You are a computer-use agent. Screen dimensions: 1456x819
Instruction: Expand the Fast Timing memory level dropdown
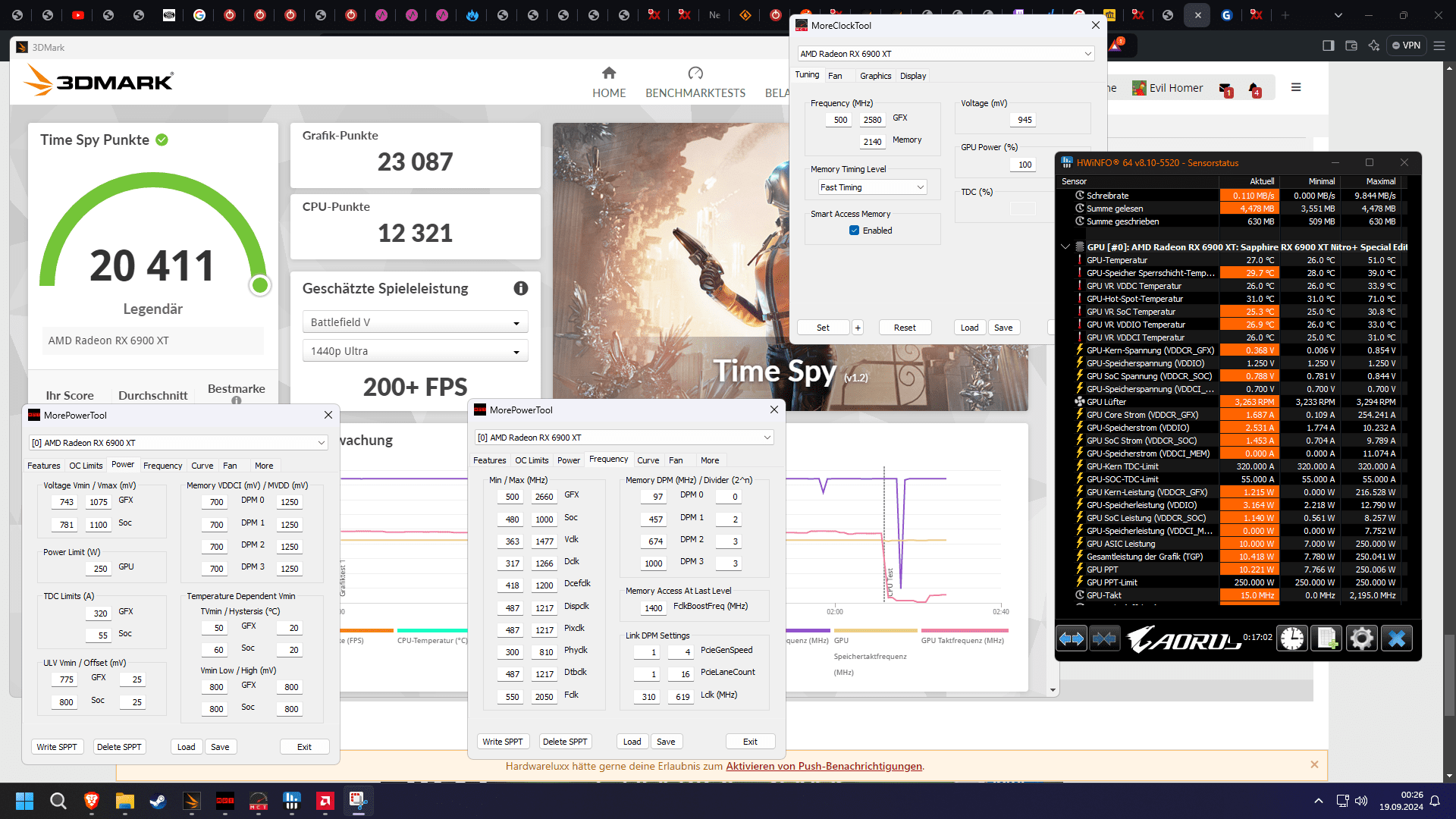tap(871, 187)
